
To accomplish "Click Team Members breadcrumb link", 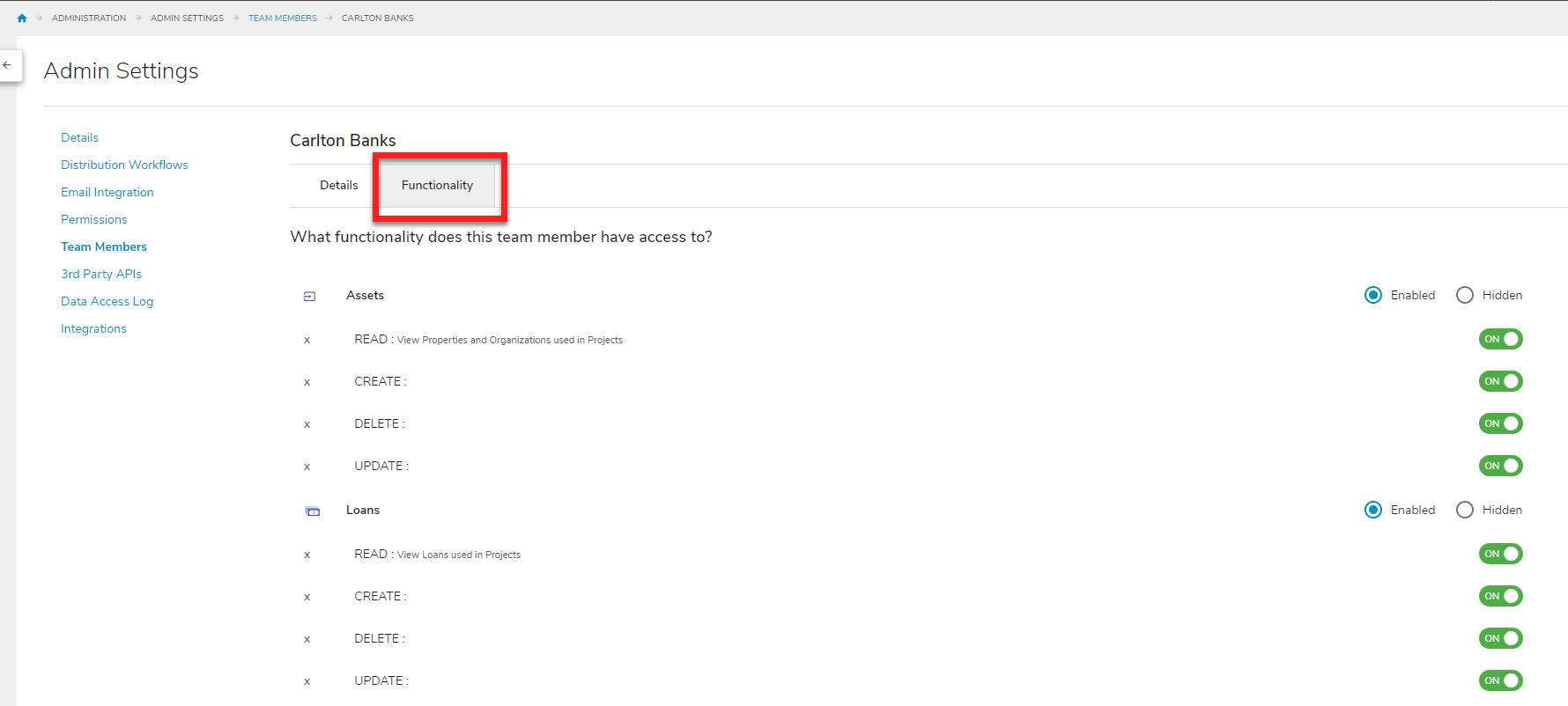I will coord(283,18).
